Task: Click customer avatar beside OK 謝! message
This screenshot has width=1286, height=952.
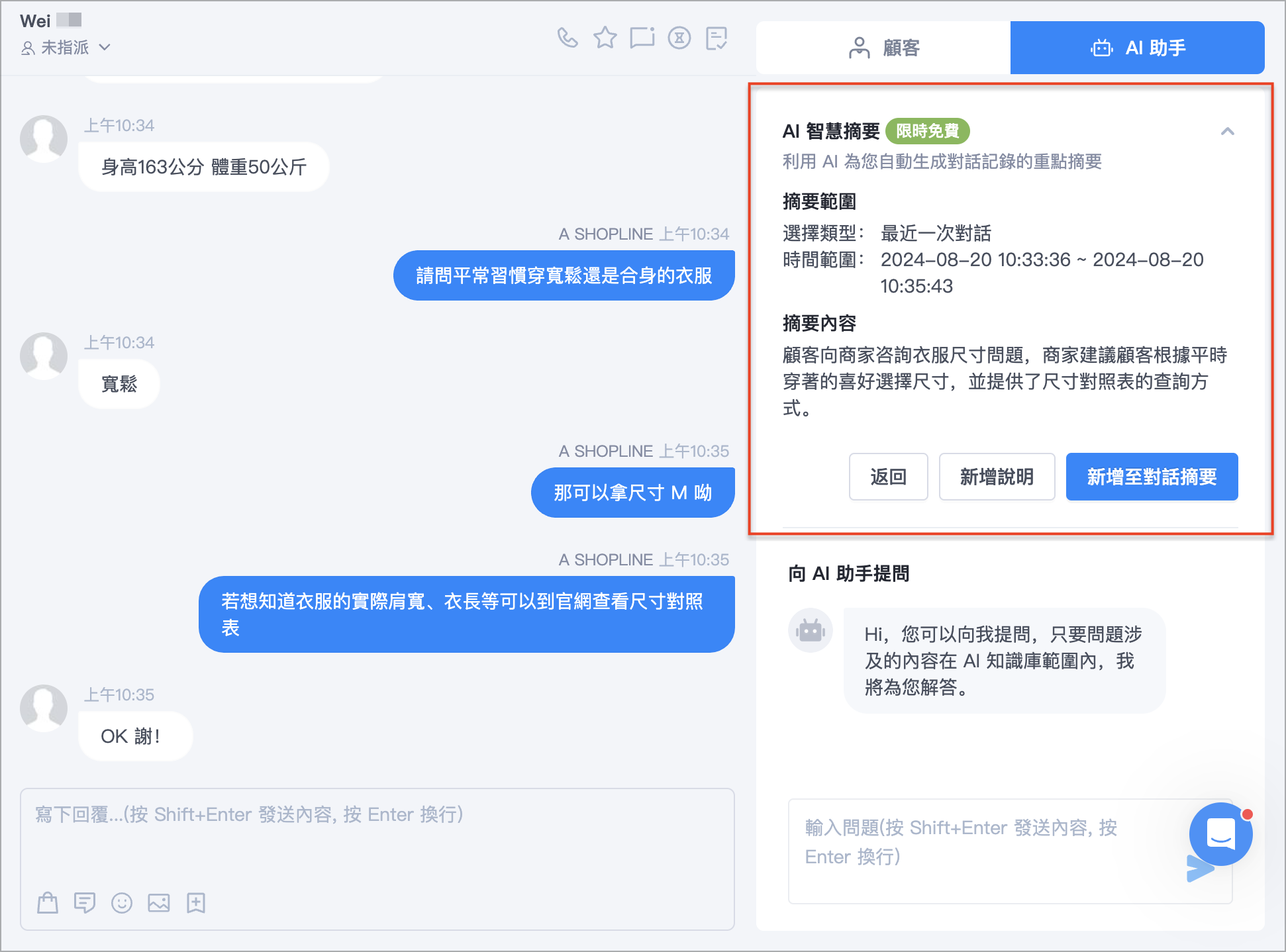Action: (44, 708)
